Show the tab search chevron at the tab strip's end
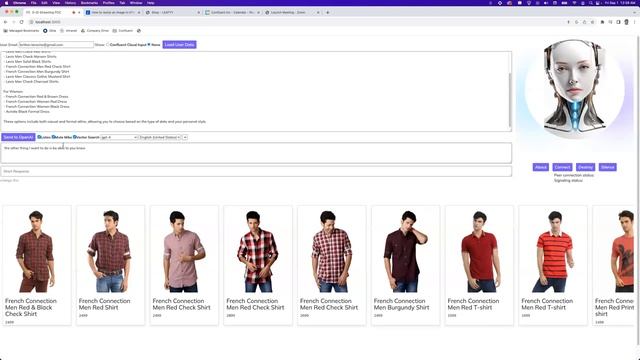The height and width of the screenshot is (360, 640). point(635,13)
